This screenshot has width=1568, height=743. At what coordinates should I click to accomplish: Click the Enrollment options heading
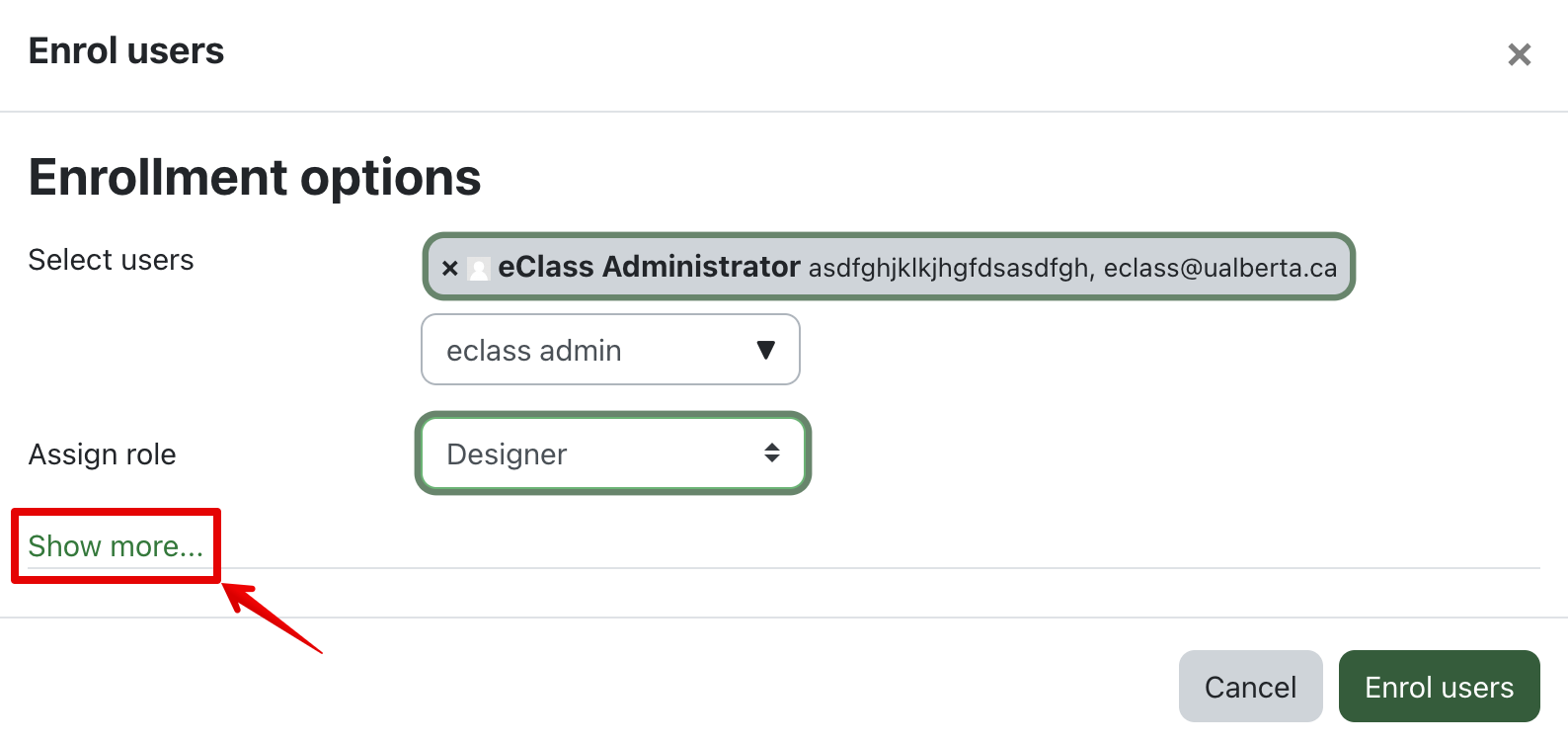(255, 178)
